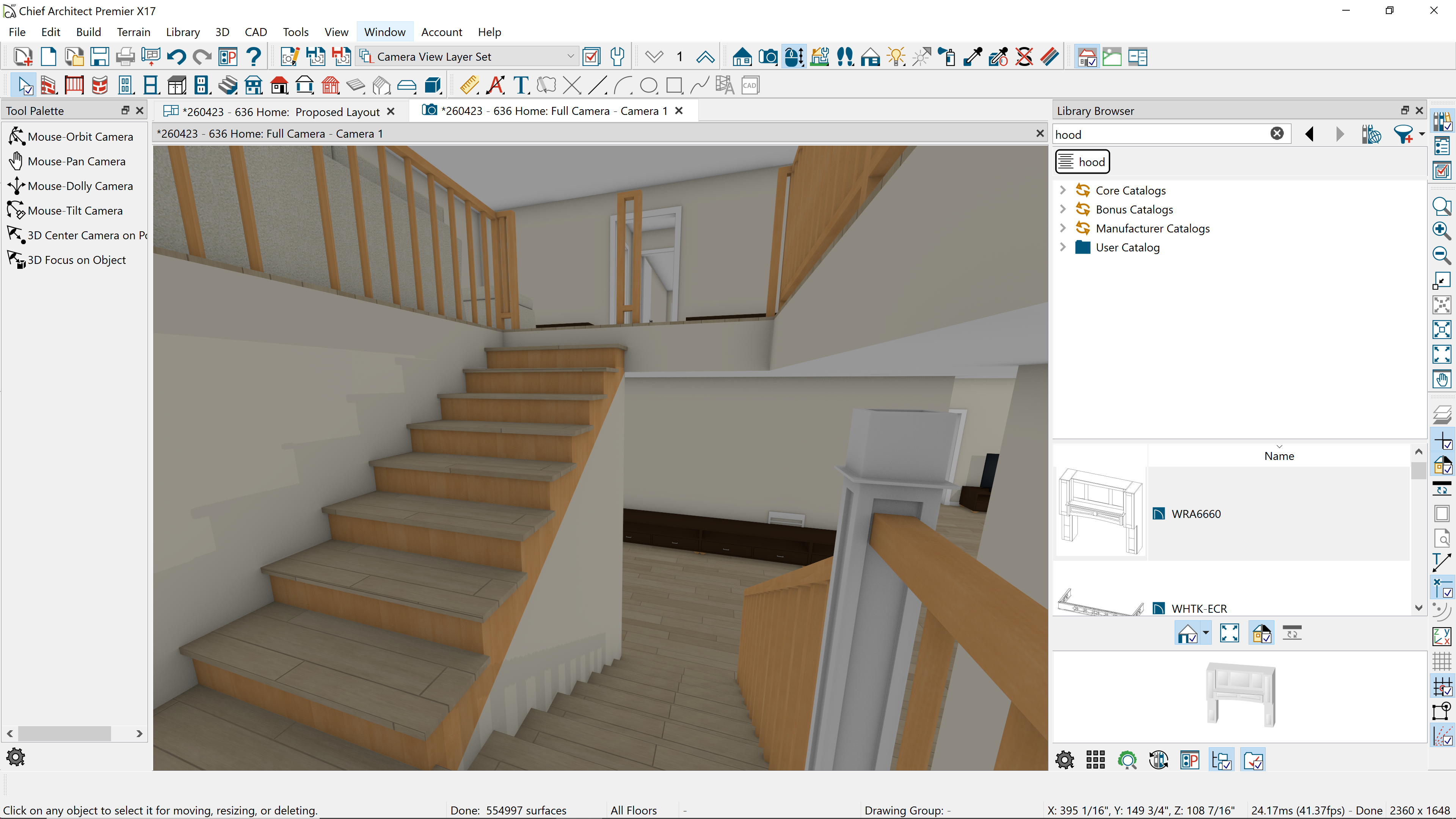This screenshot has width=1456, height=819.
Task: Select the WRA6660 library item
Action: [1196, 514]
